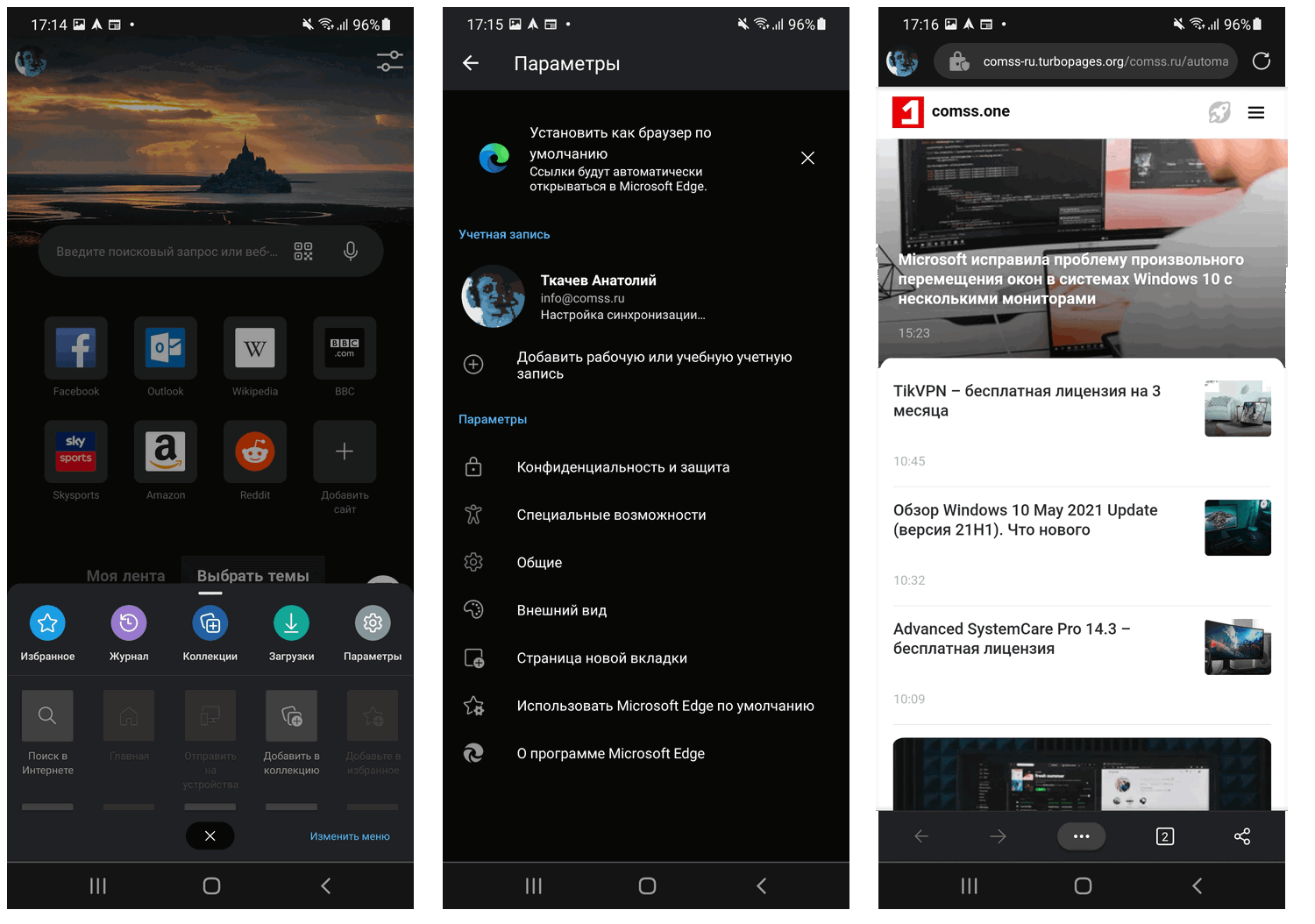Viewport: 1315px width, 924px height.
Task: Tap Добавить рабочую или учебную учетную запись
Action: [646, 365]
